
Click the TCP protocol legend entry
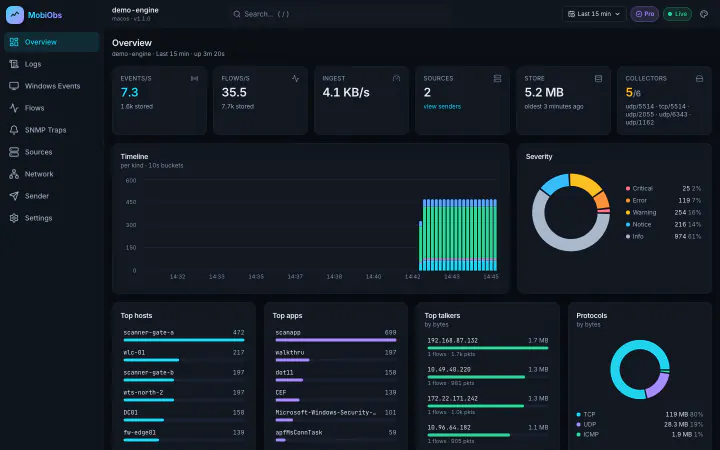[x=639, y=414]
